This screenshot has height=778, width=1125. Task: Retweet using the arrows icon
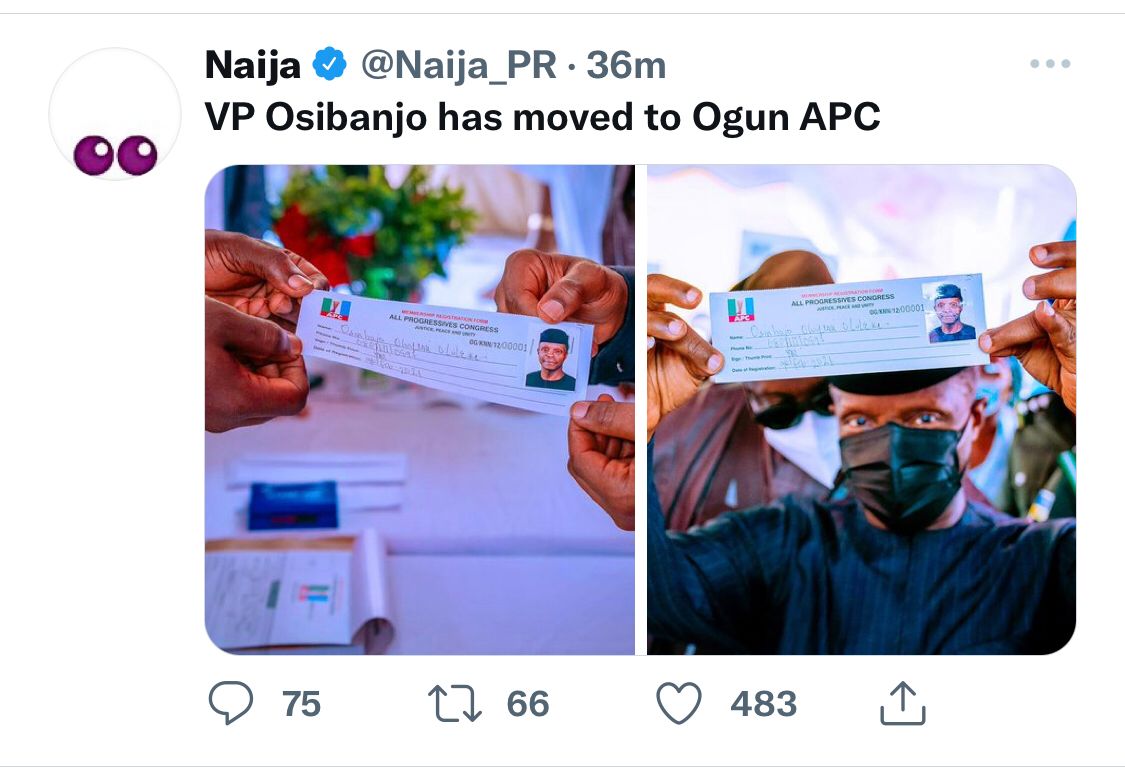coord(455,703)
